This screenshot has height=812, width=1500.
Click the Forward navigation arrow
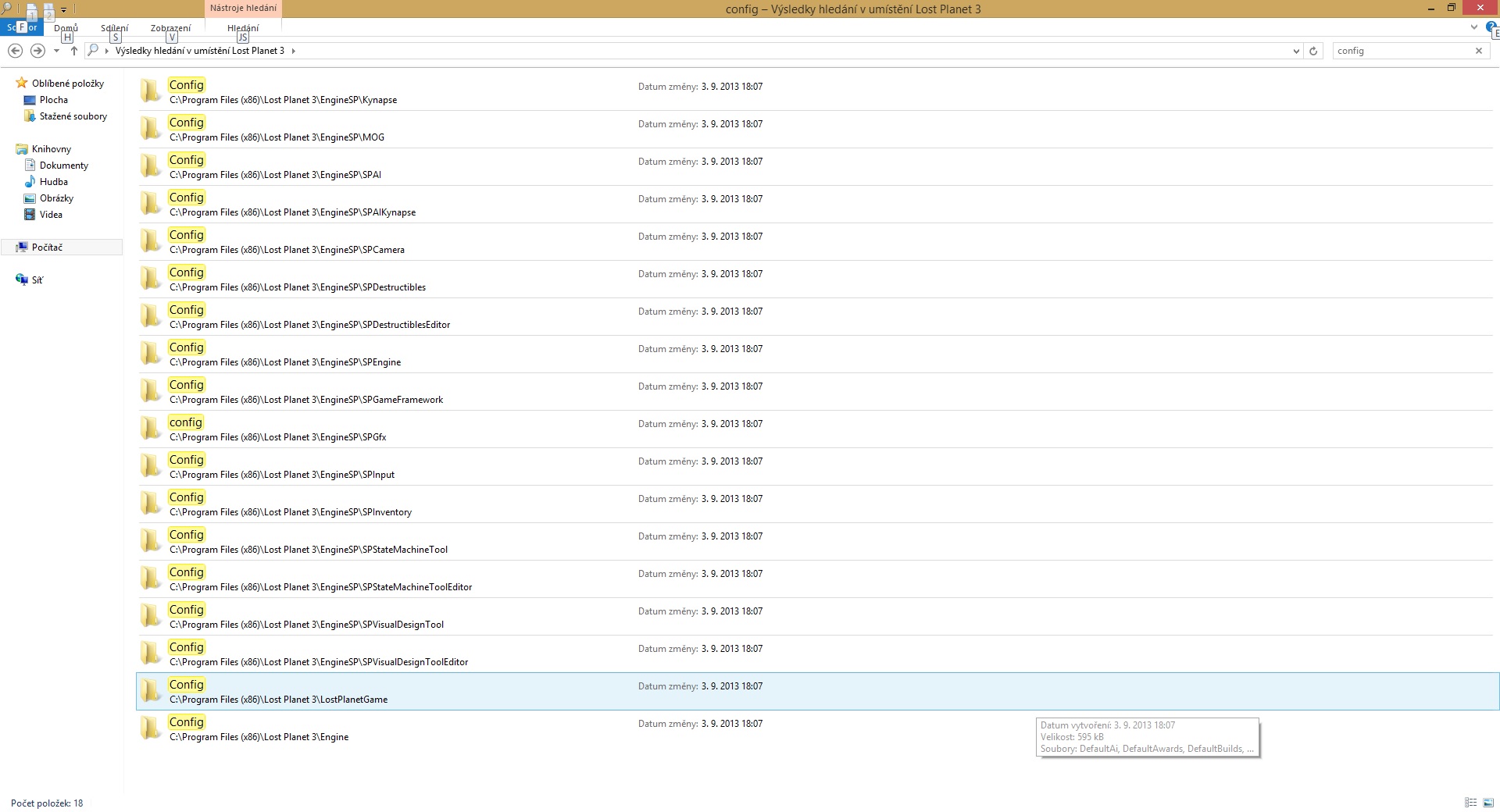click(x=37, y=51)
